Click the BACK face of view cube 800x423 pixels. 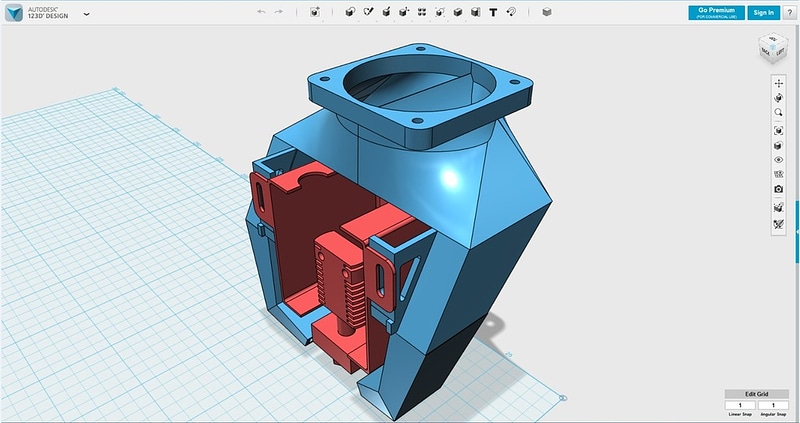point(766,52)
